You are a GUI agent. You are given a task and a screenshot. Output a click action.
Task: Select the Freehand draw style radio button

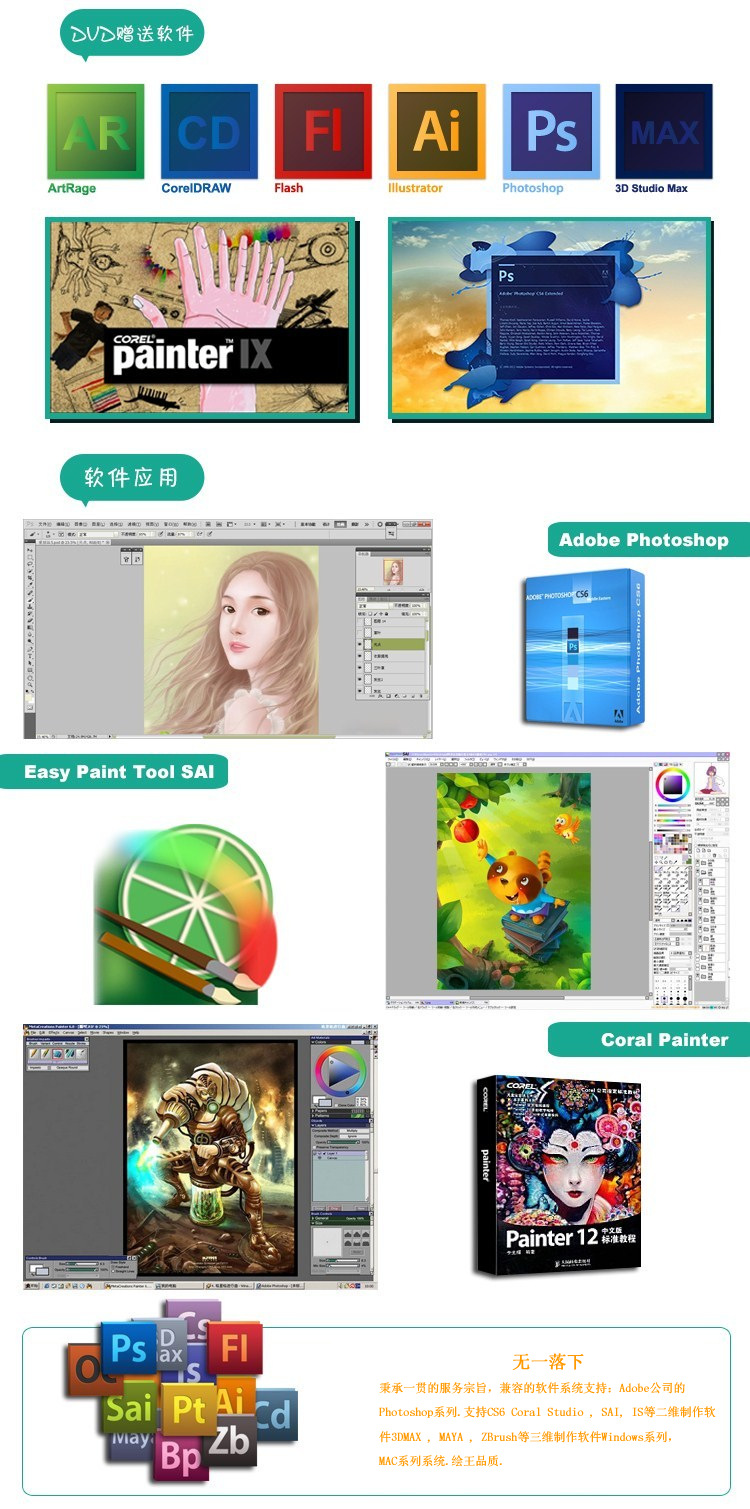113,1267
